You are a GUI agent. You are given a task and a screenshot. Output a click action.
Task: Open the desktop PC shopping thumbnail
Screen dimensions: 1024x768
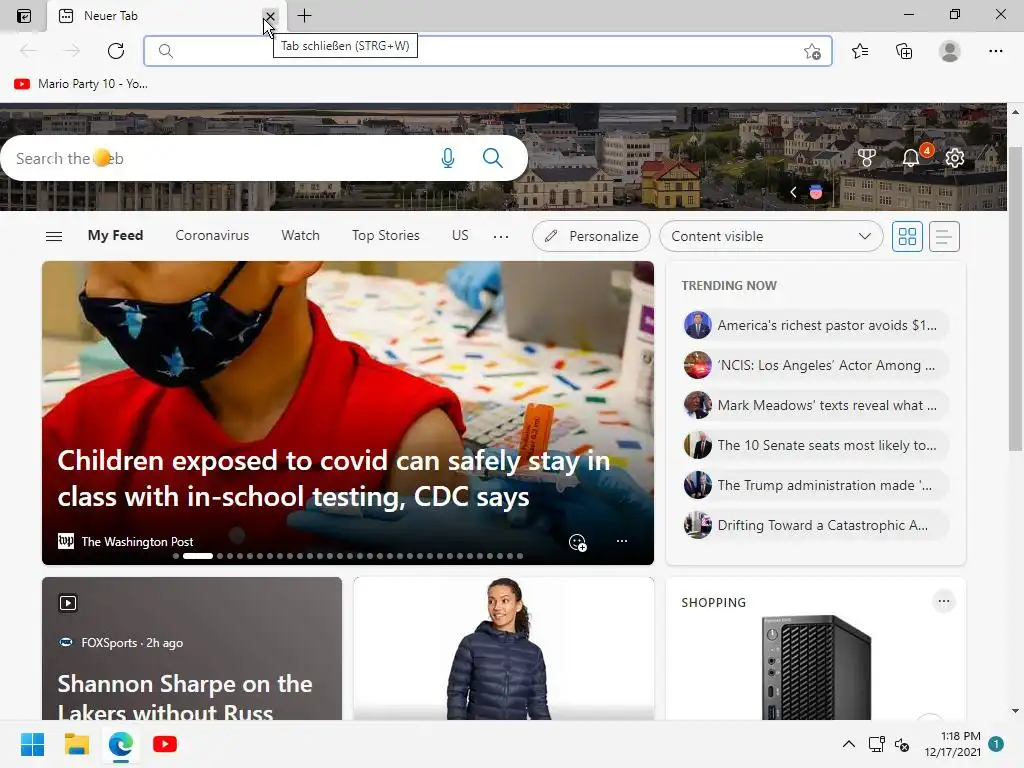[x=816, y=667]
